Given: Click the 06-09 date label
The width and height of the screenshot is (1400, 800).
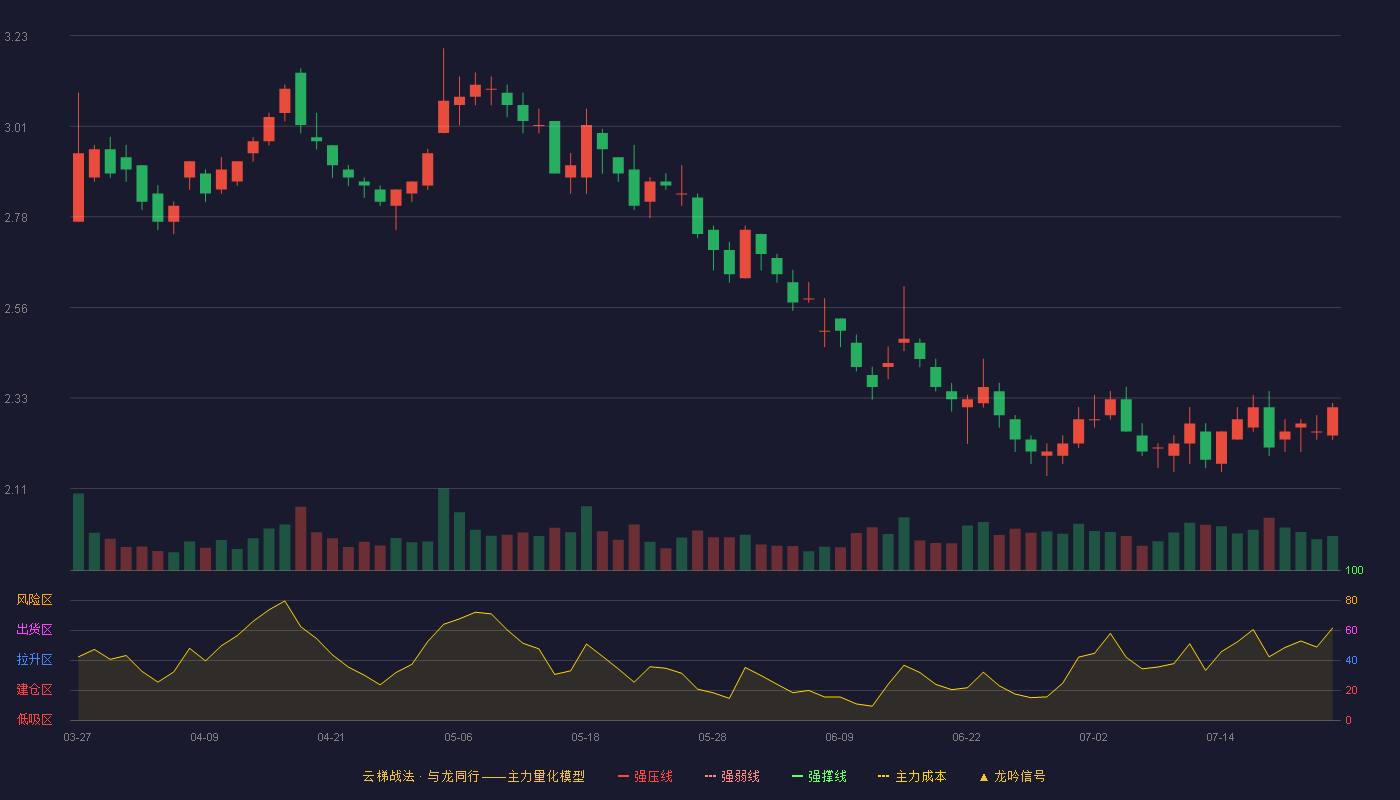Looking at the screenshot, I should (x=839, y=737).
